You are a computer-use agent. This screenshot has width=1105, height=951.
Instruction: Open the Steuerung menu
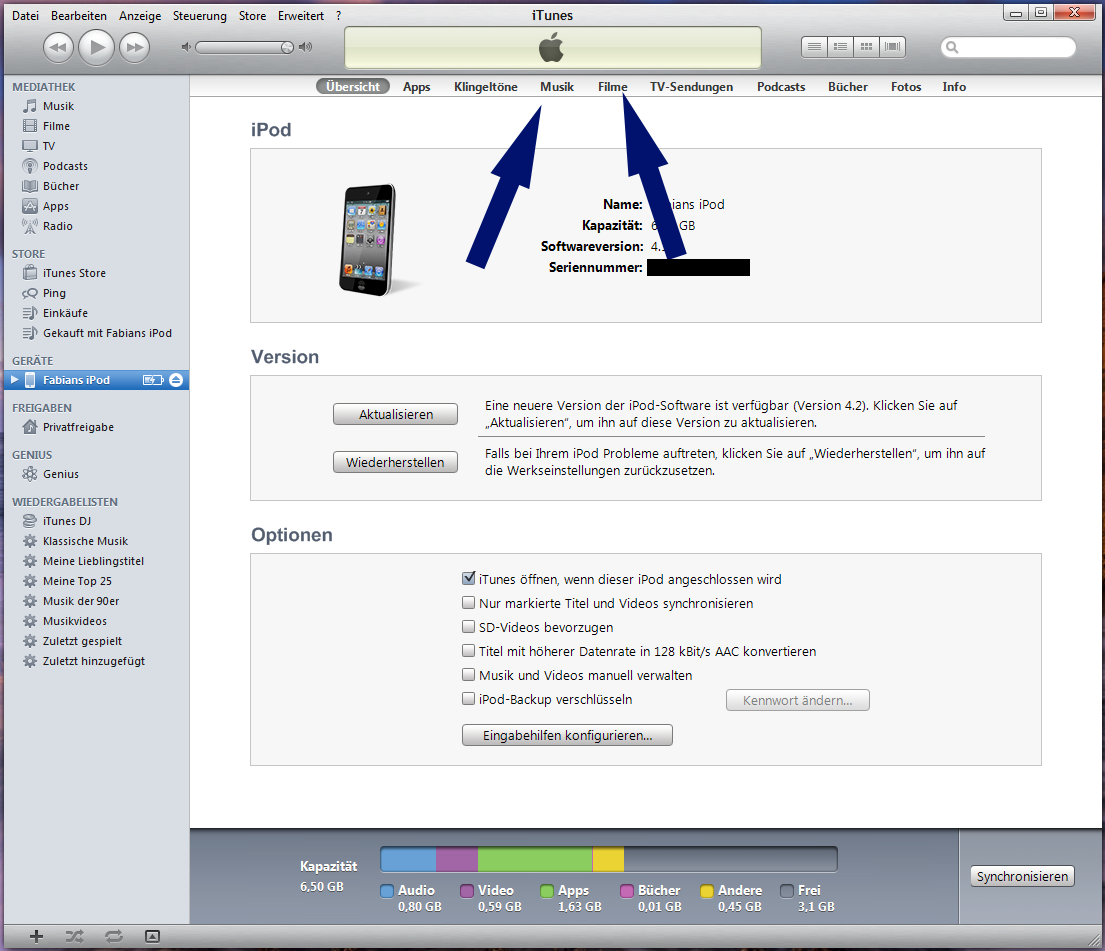[x=199, y=16]
